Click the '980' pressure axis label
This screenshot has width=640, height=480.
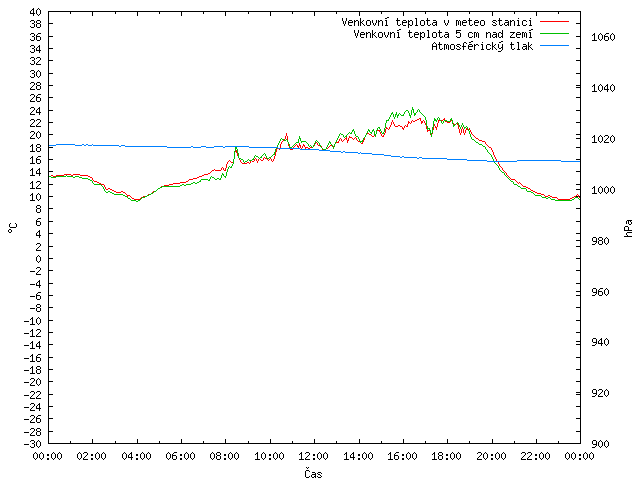pyautogui.click(x=600, y=241)
